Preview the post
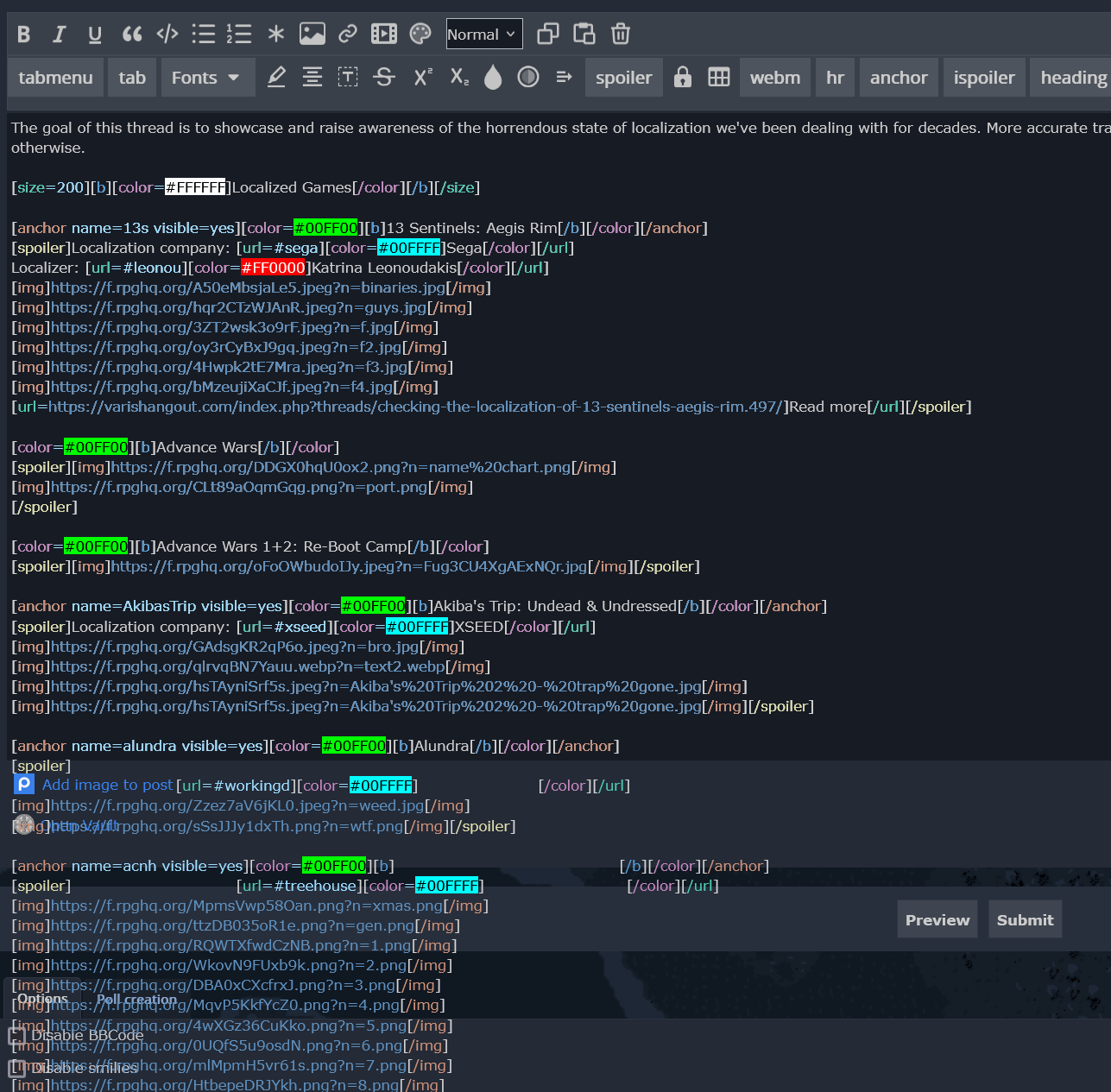 point(937,920)
